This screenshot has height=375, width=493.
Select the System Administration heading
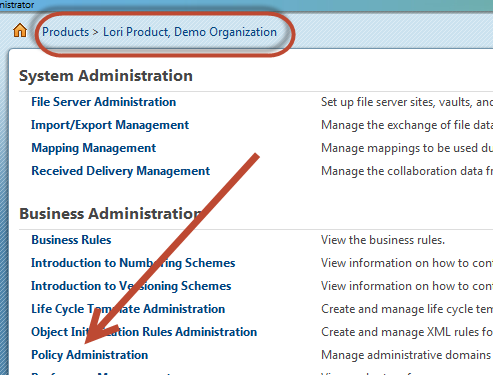point(106,76)
